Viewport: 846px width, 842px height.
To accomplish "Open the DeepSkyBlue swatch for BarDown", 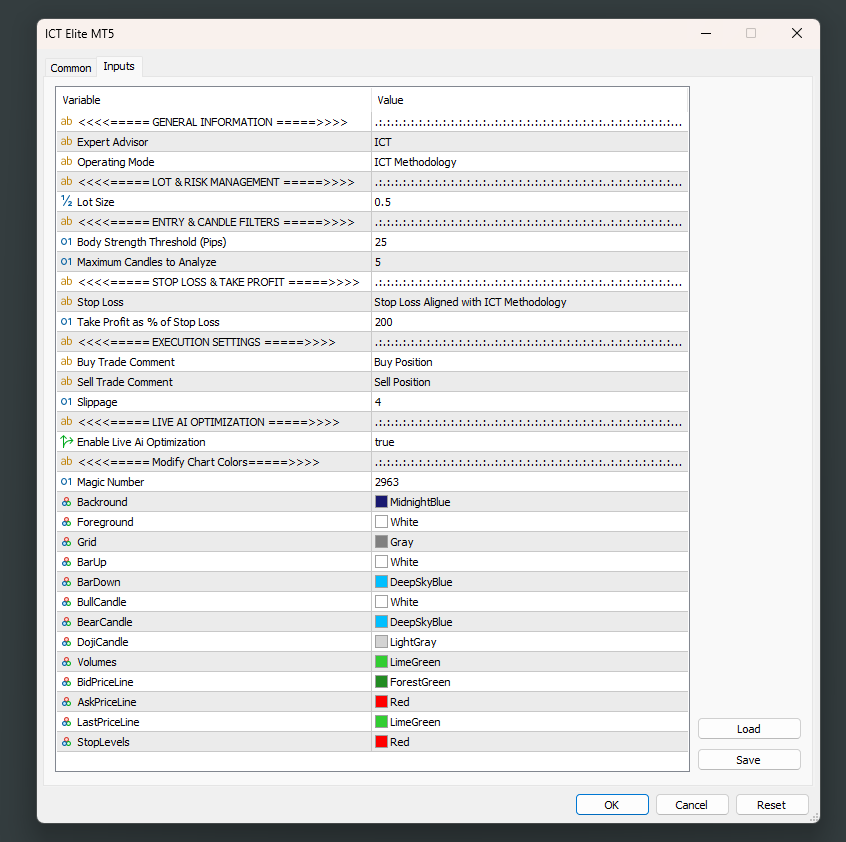I will [x=381, y=581].
